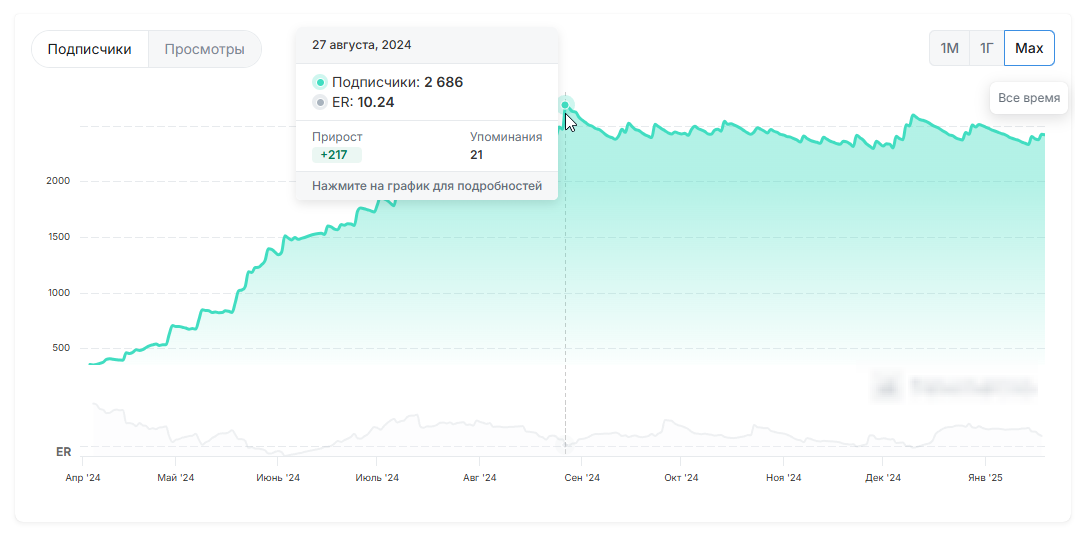Activate the Max range button
This screenshot has height=536, width=1075.
[1029, 48]
